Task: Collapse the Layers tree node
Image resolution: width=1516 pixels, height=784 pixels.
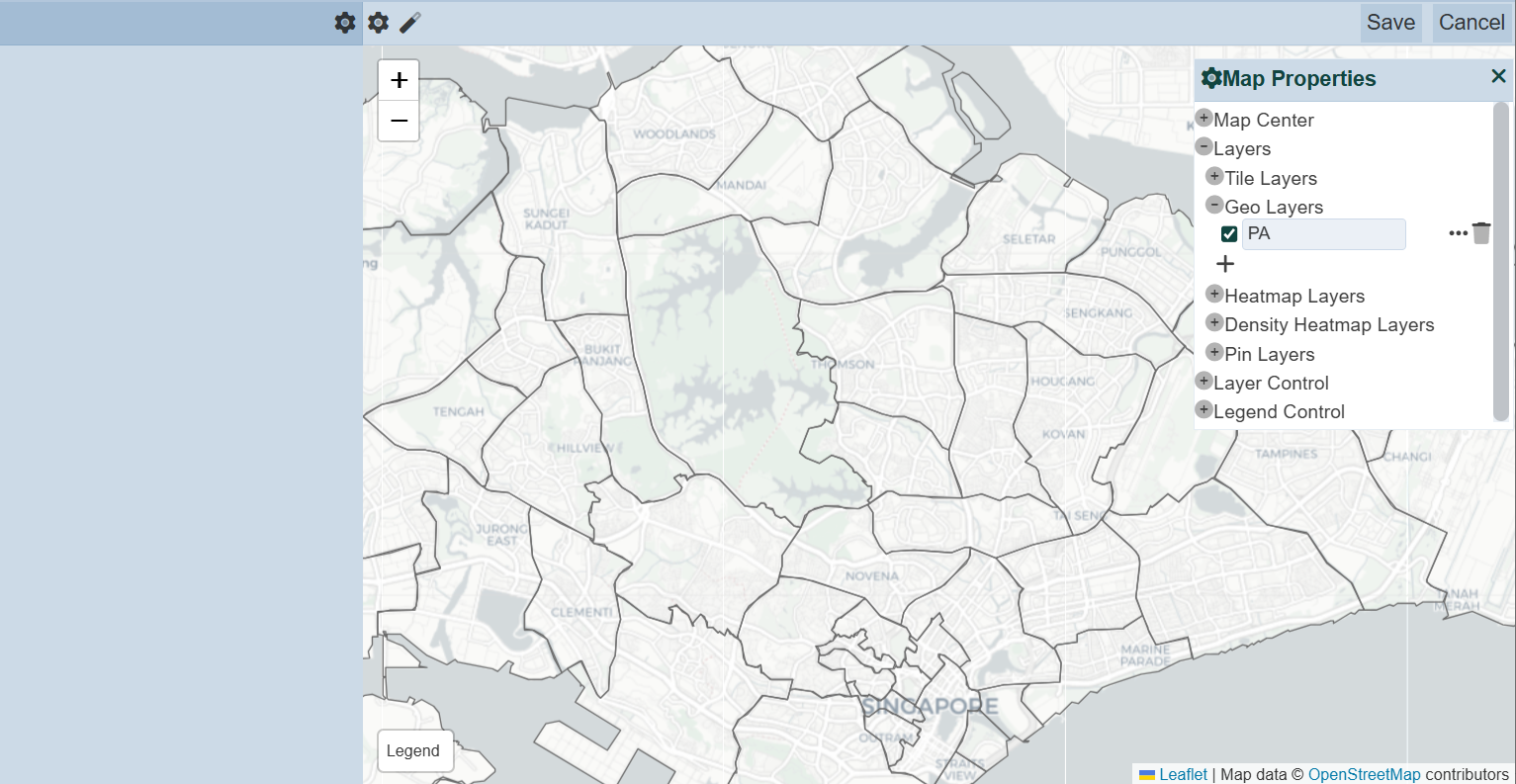Action: 1204,147
